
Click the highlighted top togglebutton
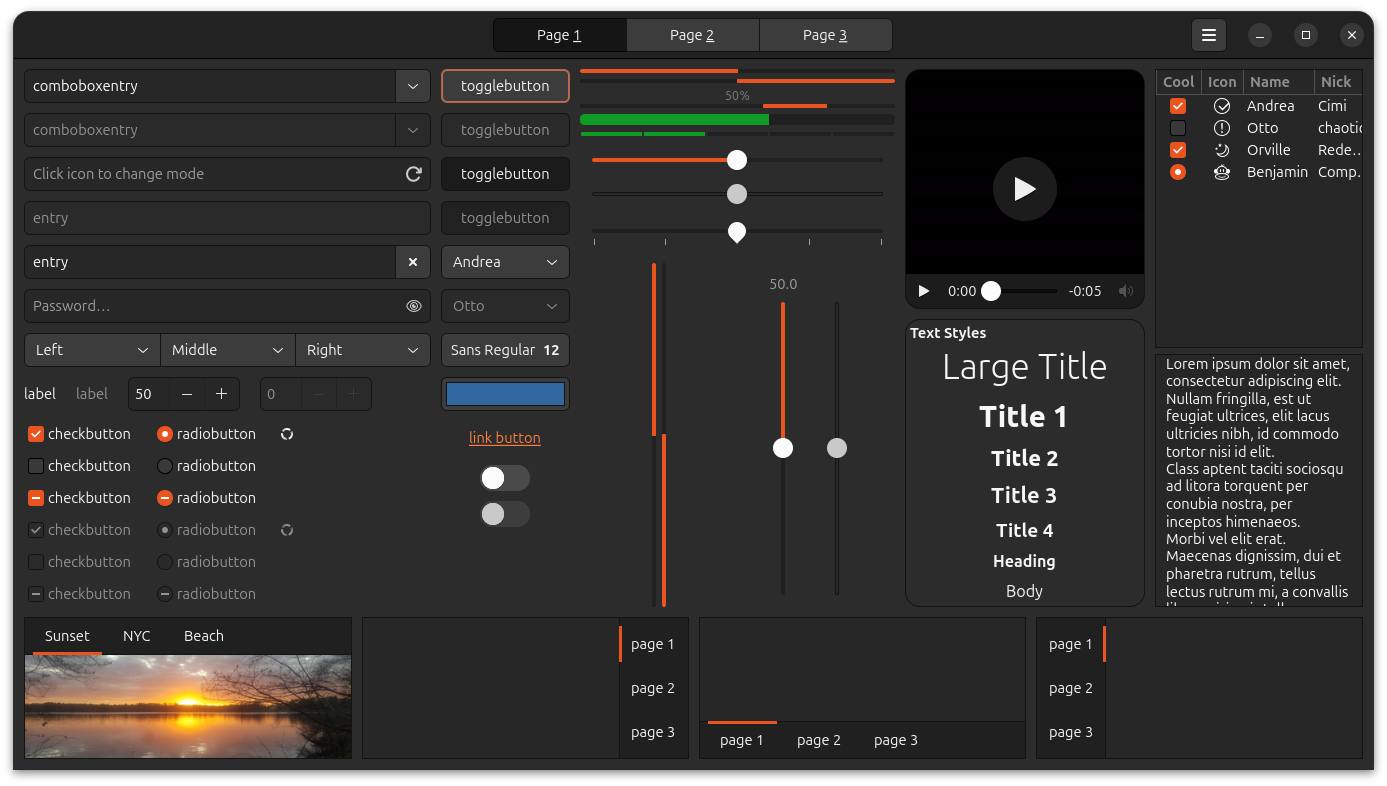pos(505,86)
